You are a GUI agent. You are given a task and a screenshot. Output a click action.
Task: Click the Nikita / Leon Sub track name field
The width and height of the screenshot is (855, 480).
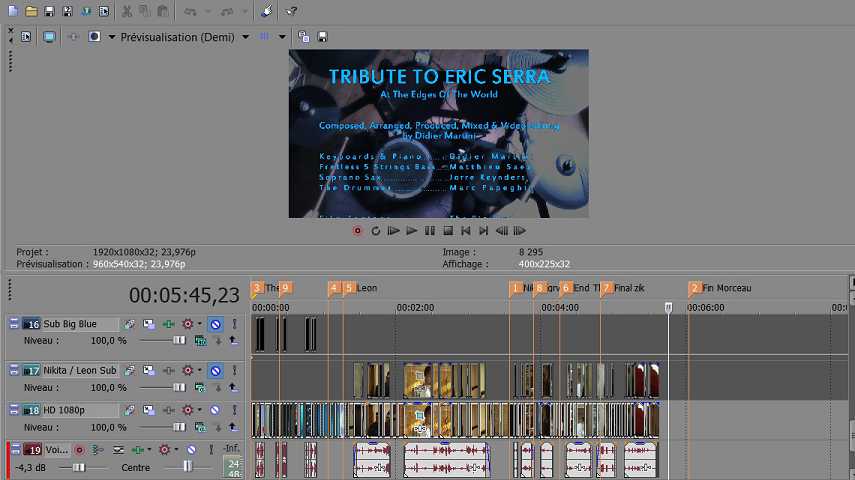click(x=80, y=370)
